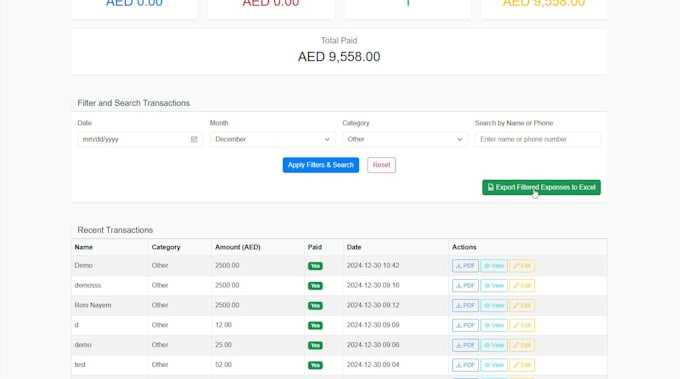Viewport: 680px width, 379px height.
Task: Download PDF for the 12.00 transaction
Action: click(465, 325)
